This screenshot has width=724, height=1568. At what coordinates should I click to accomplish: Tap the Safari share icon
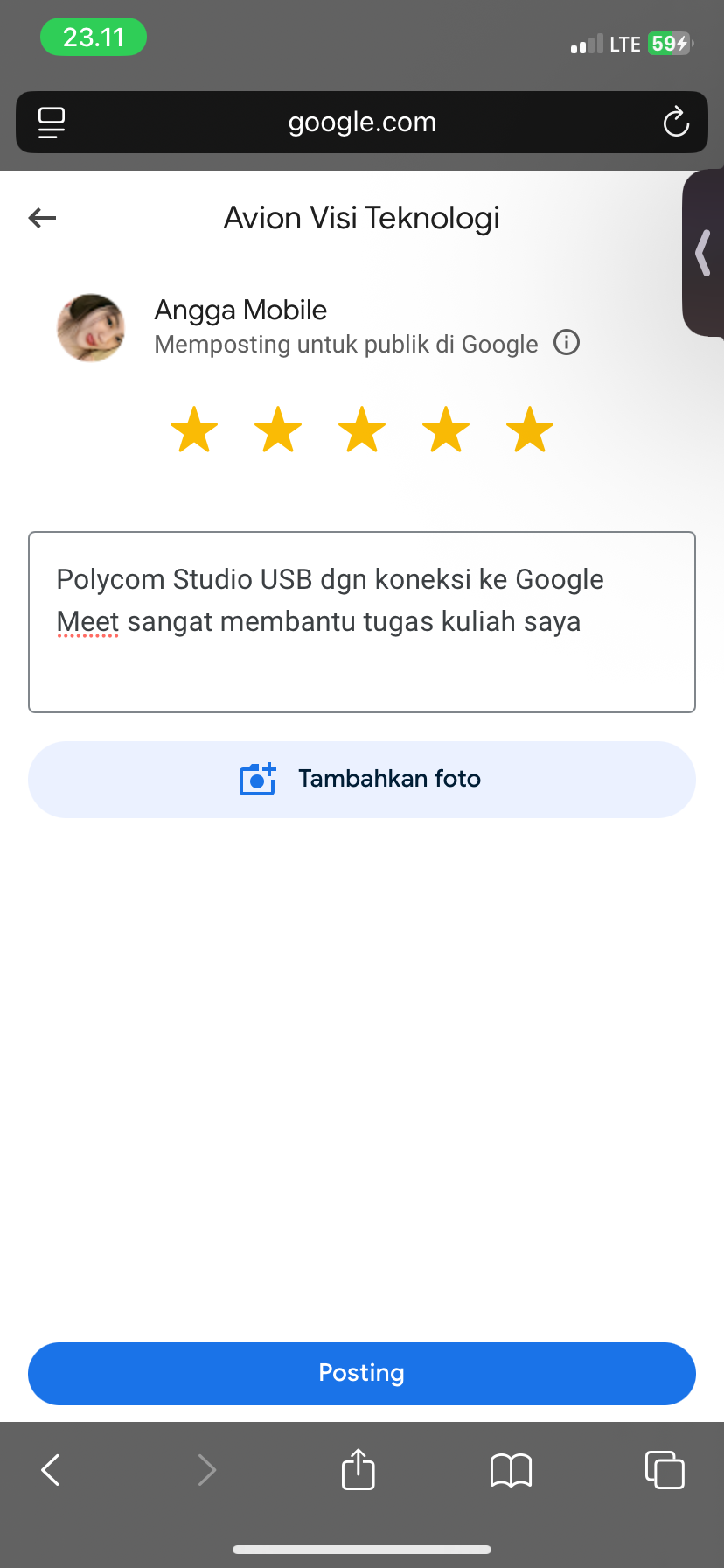pyautogui.click(x=358, y=1469)
